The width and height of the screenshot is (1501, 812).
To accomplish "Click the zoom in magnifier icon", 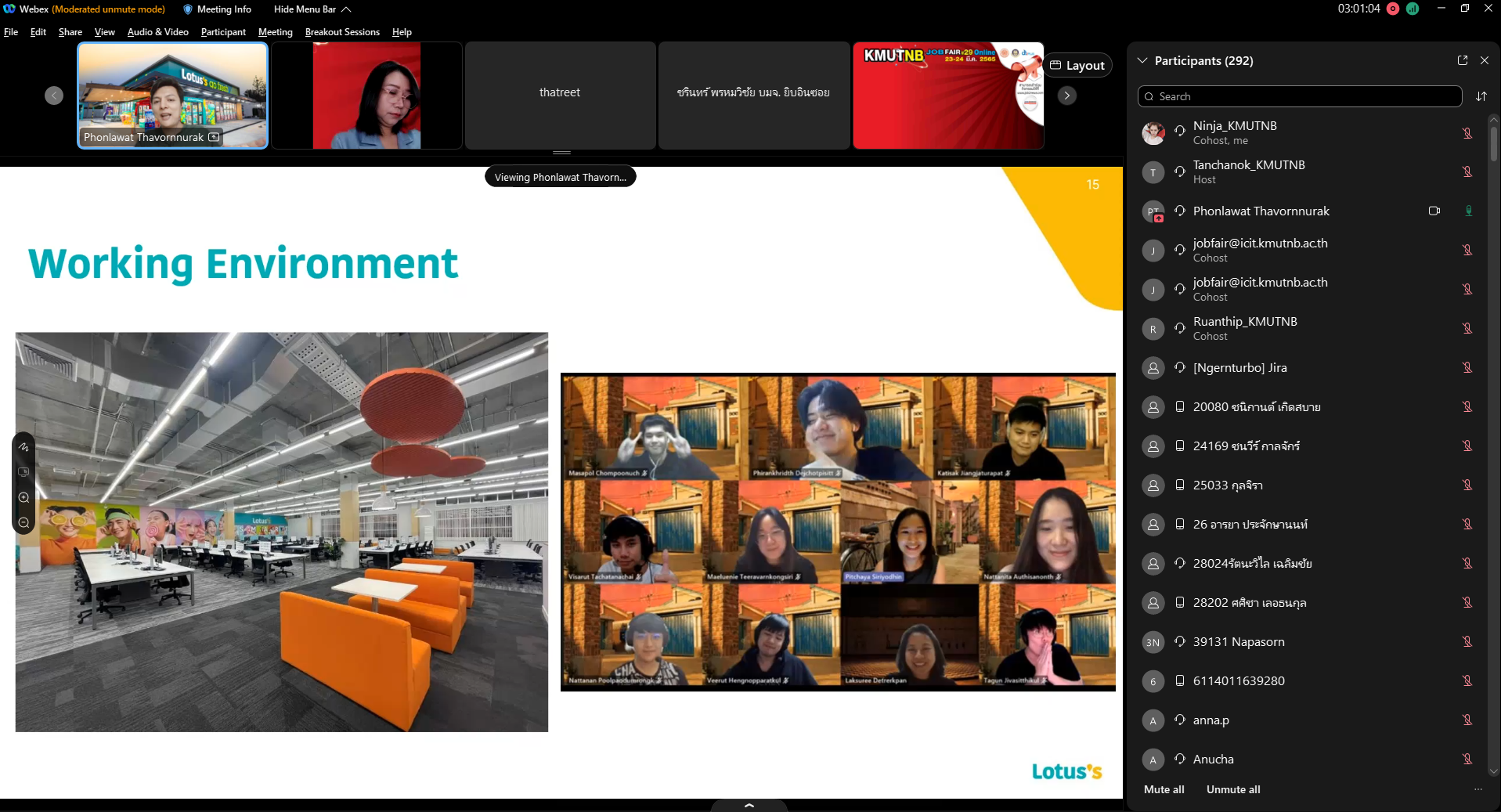I will pyautogui.click(x=23, y=498).
